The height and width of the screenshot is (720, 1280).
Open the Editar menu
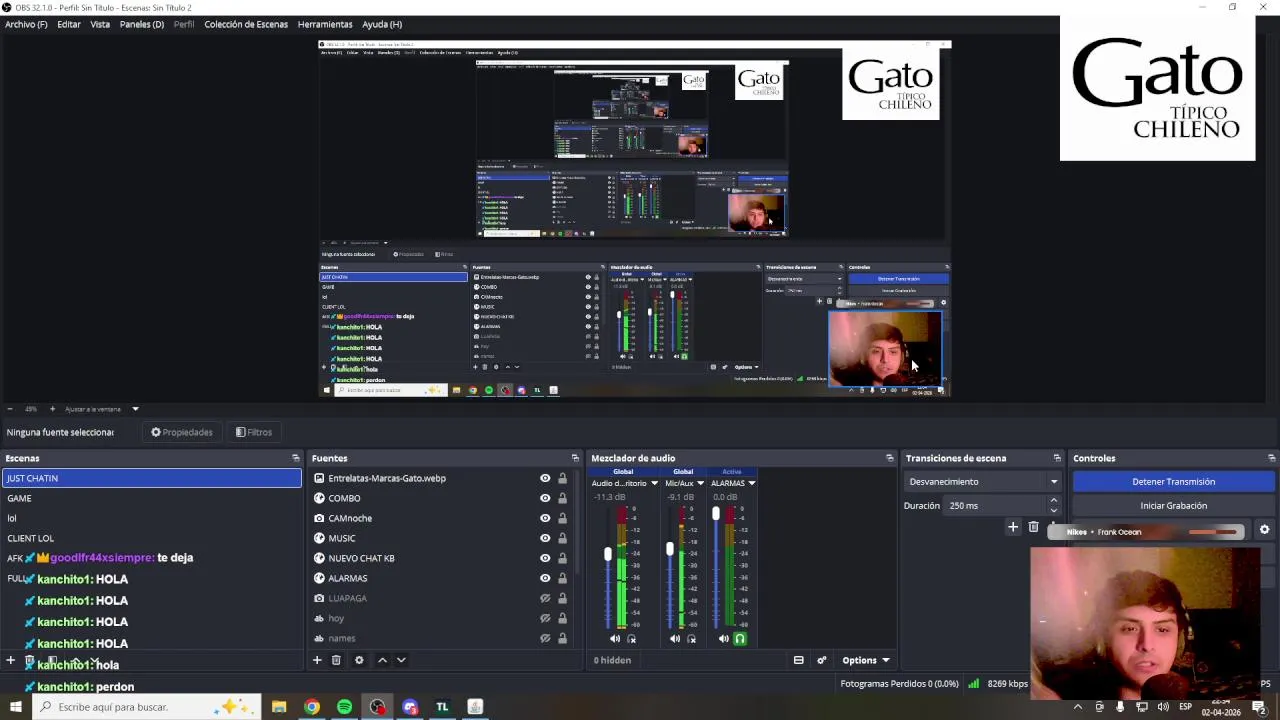click(x=69, y=24)
